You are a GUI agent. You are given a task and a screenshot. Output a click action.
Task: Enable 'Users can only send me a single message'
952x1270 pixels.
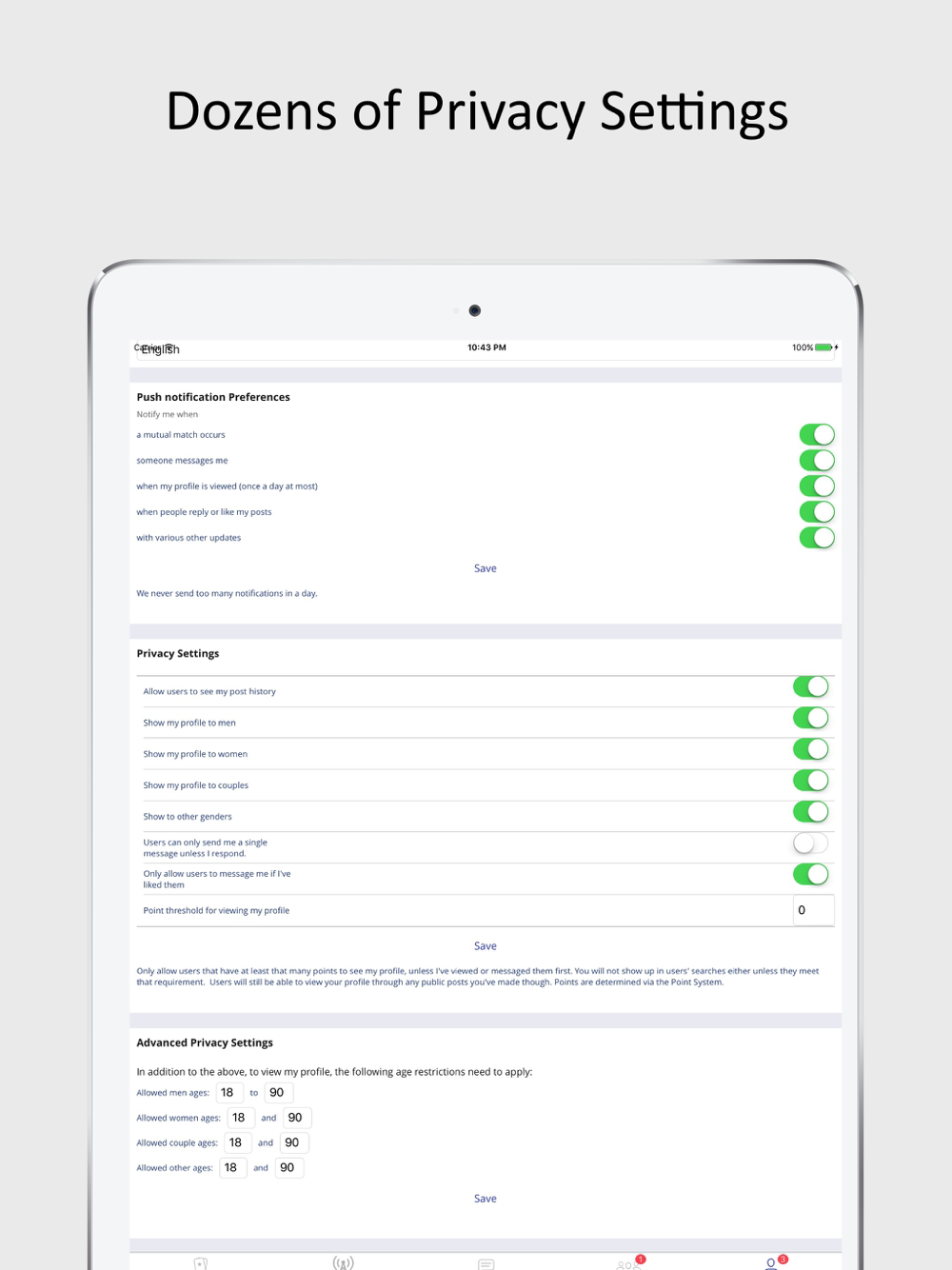click(x=811, y=843)
